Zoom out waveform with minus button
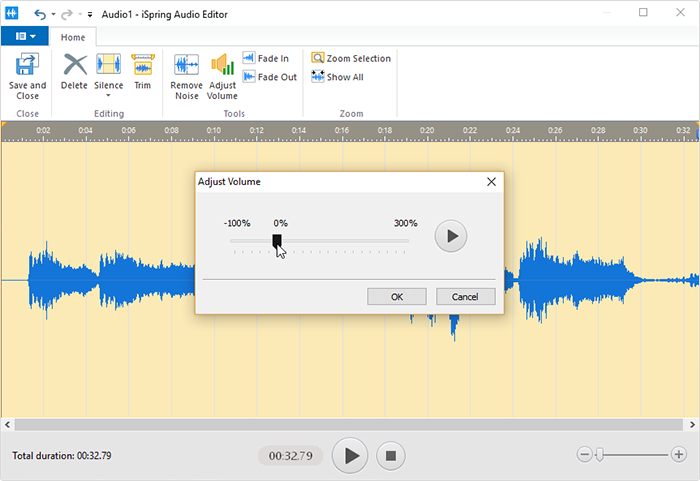 click(584, 455)
